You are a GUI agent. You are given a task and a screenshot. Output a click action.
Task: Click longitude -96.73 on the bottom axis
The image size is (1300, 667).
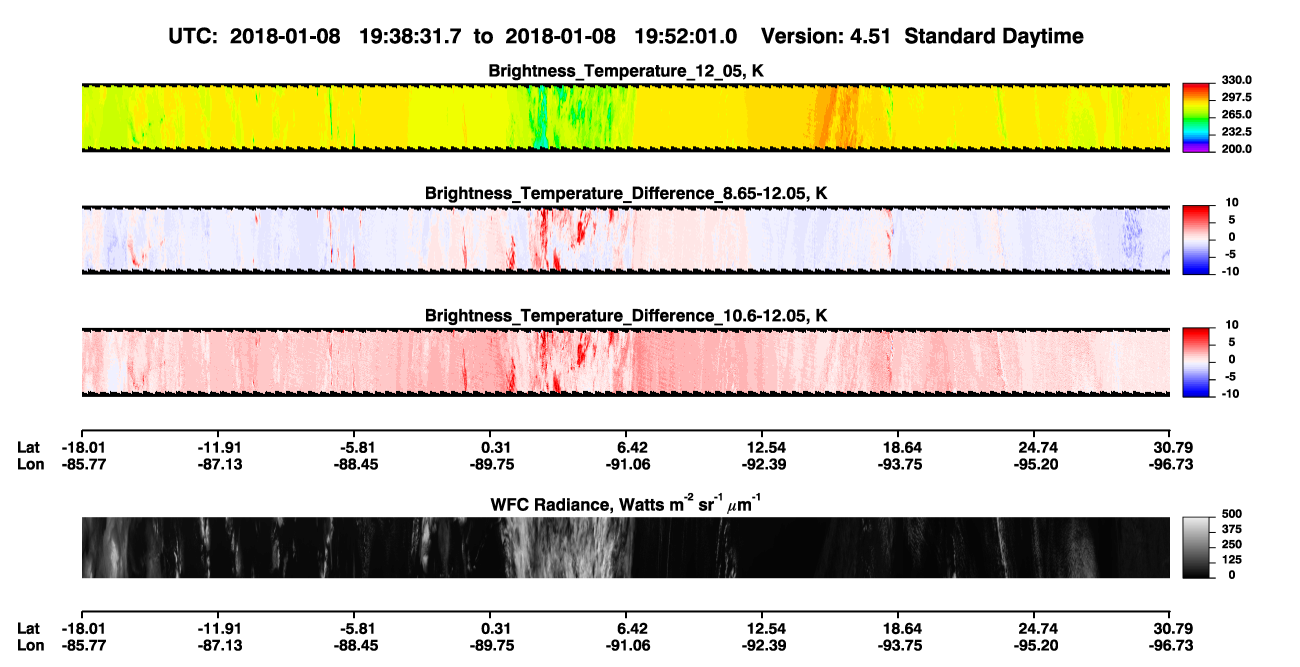pos(1171,646)
